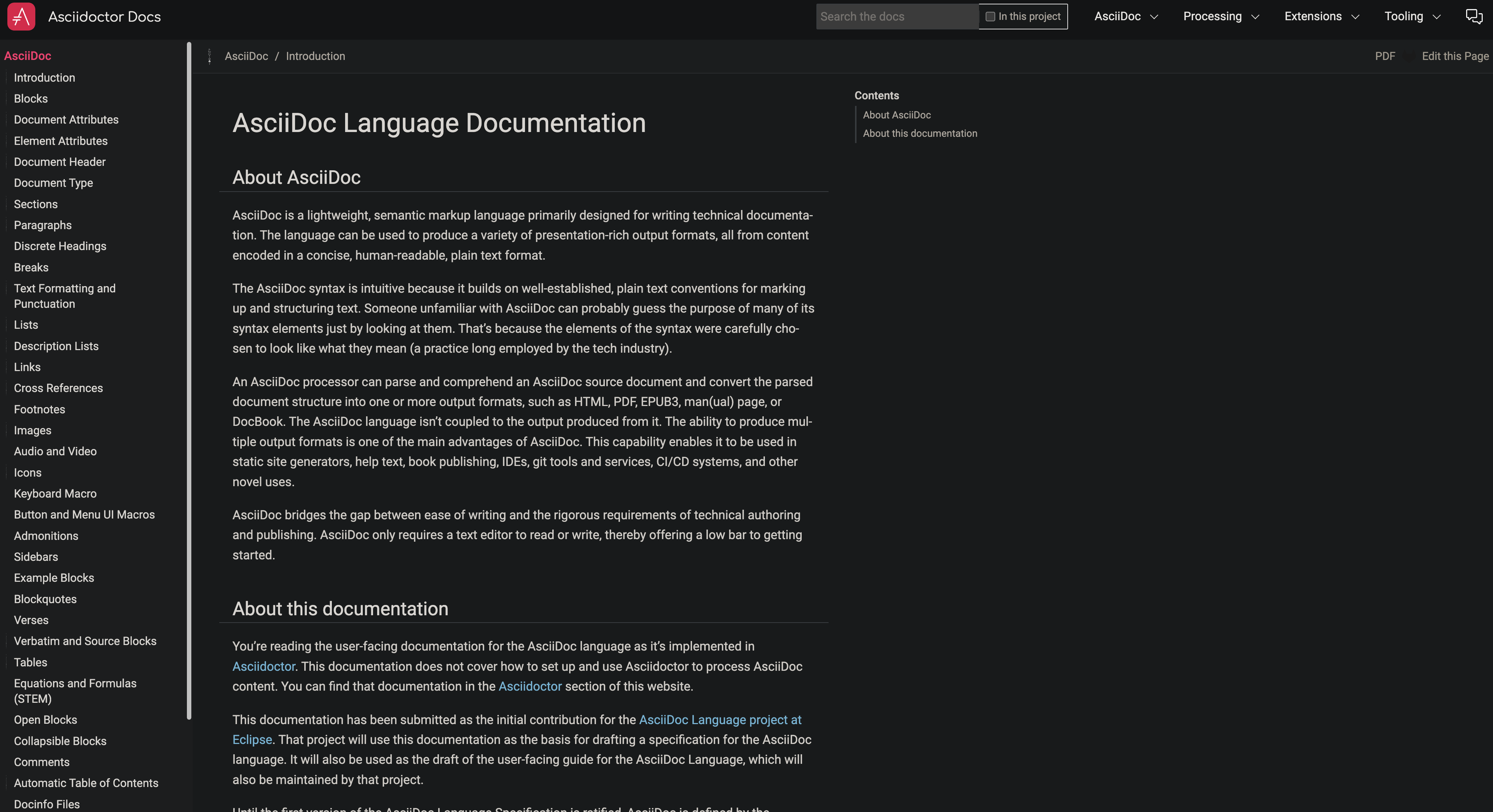Click Edit this Page link
1493x812 pixels.
coord(1455,56)
